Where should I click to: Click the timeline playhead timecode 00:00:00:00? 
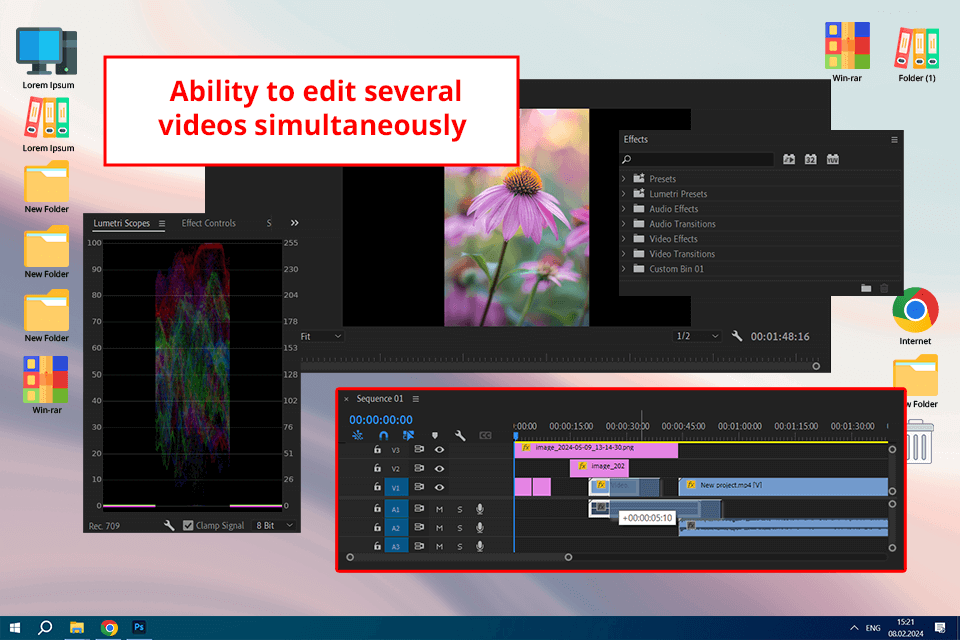[381, 420]
